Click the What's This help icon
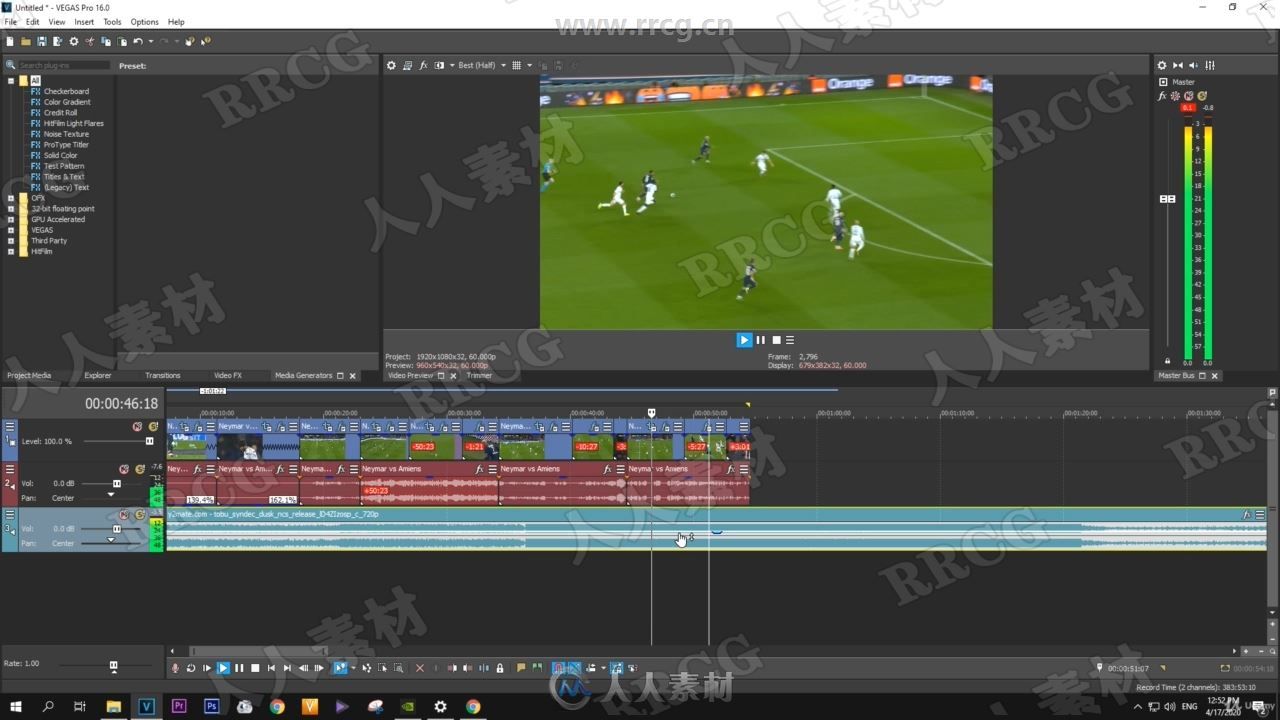Viewport: 1280px width, 720px height. [205, 41]
